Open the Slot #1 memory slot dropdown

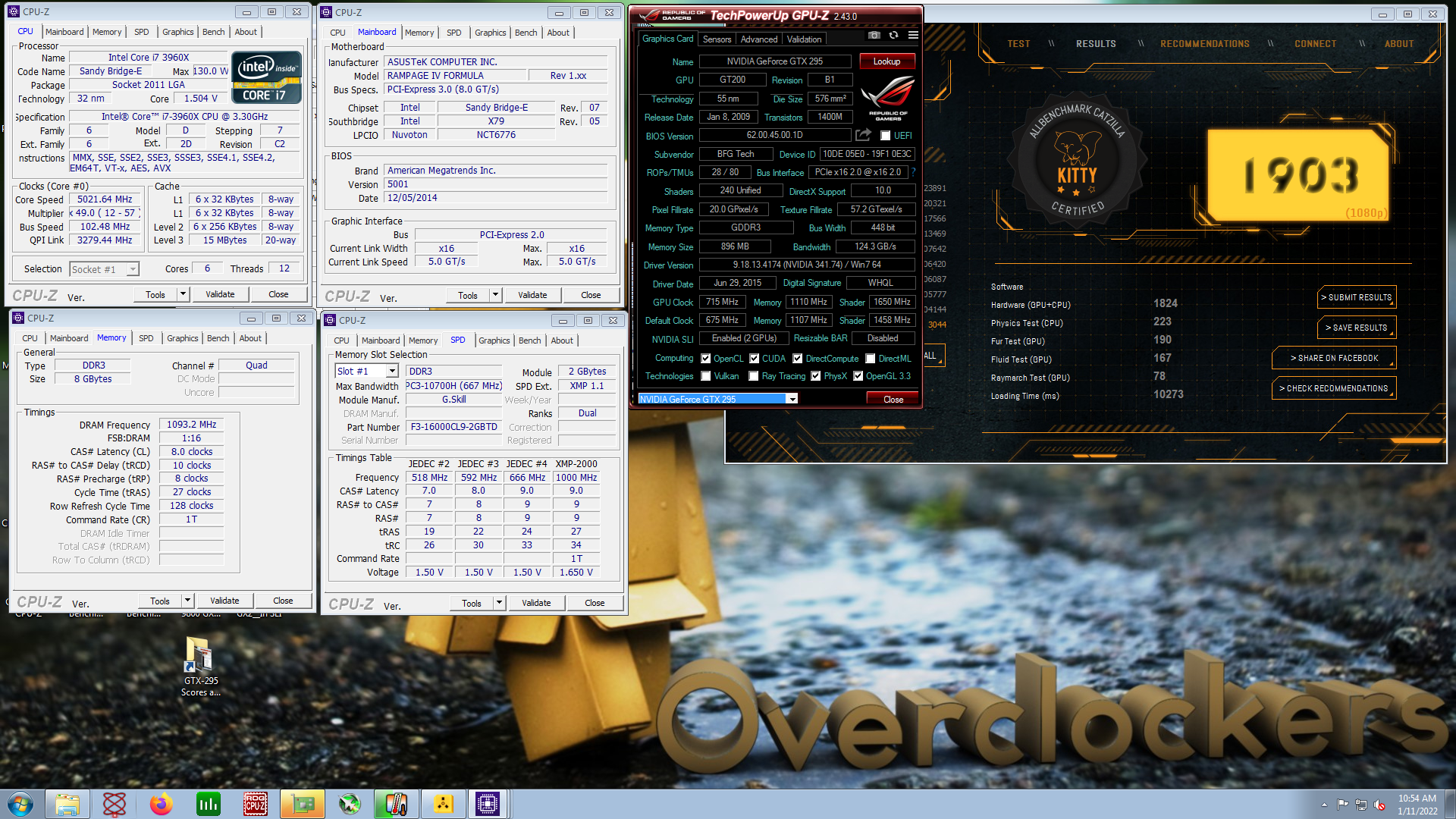(367, 371)
